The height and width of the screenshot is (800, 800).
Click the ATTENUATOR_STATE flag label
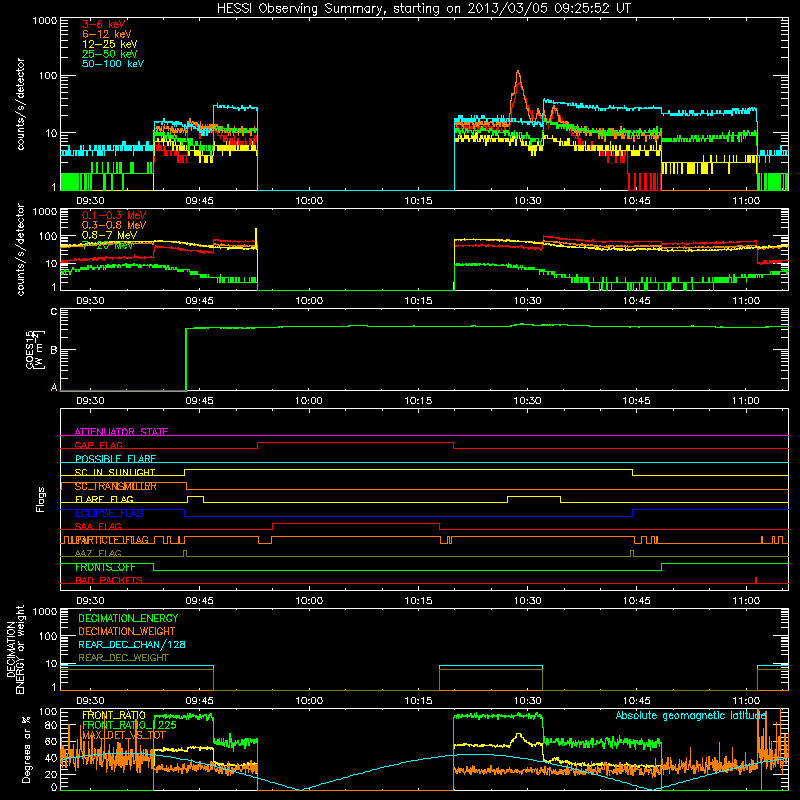(x=121, y=432)
